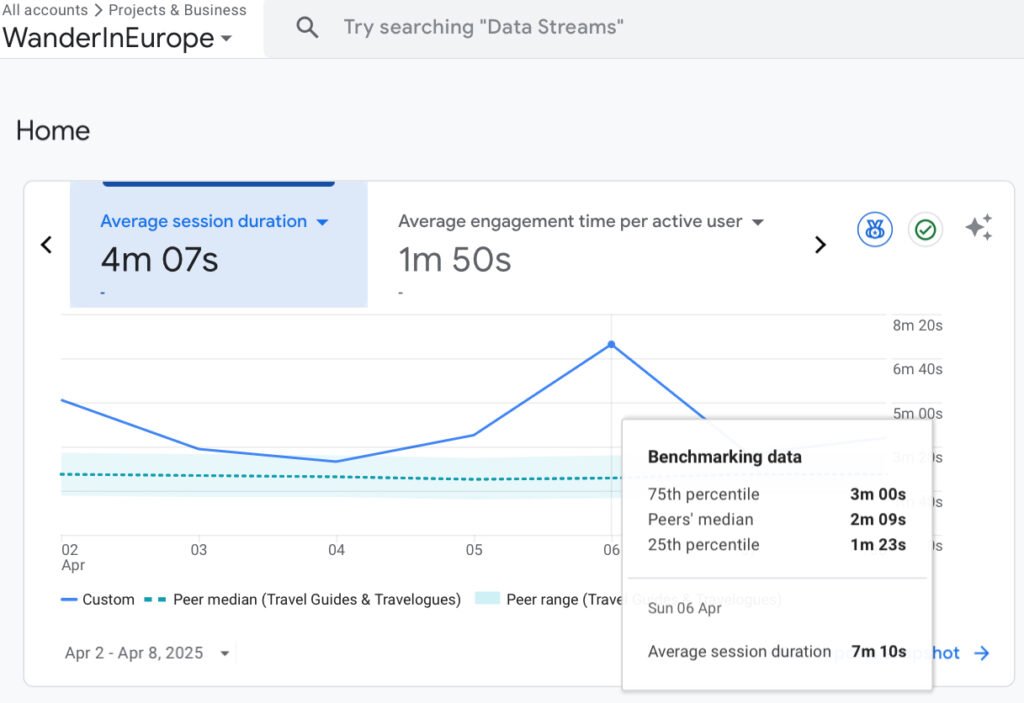This screenshot has height=703, width=1024.
Task: Click the 05 date label on x-axis
Action: [x=474, y=549]
